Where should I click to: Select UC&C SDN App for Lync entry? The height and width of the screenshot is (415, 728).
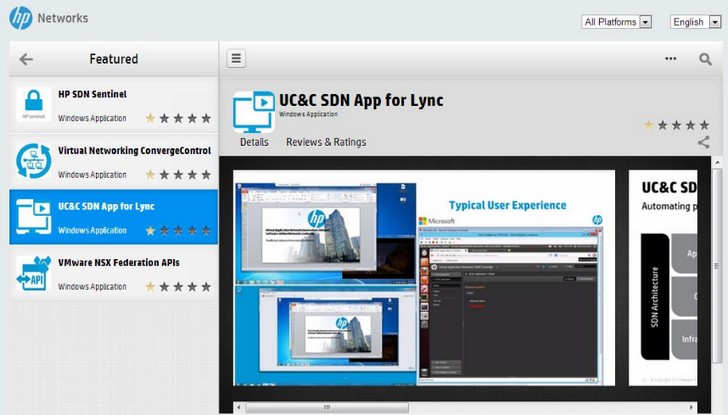click(x=114, y=217)
